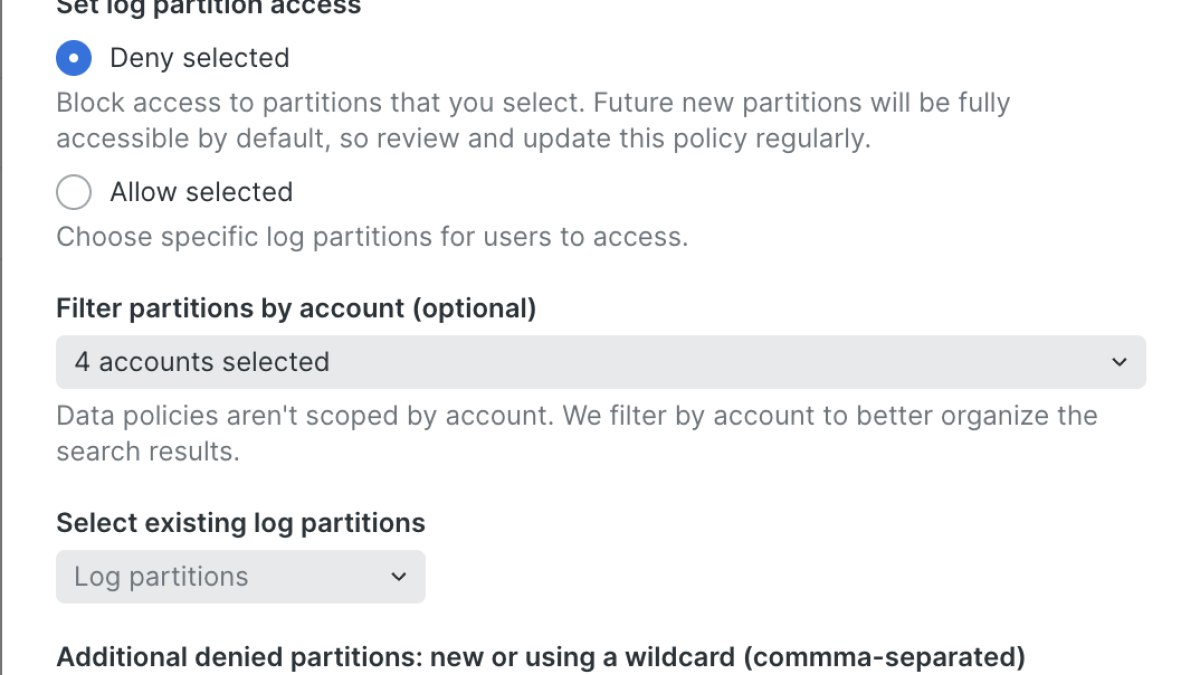Click the accounts selected field bar

[x=600, y=362]
